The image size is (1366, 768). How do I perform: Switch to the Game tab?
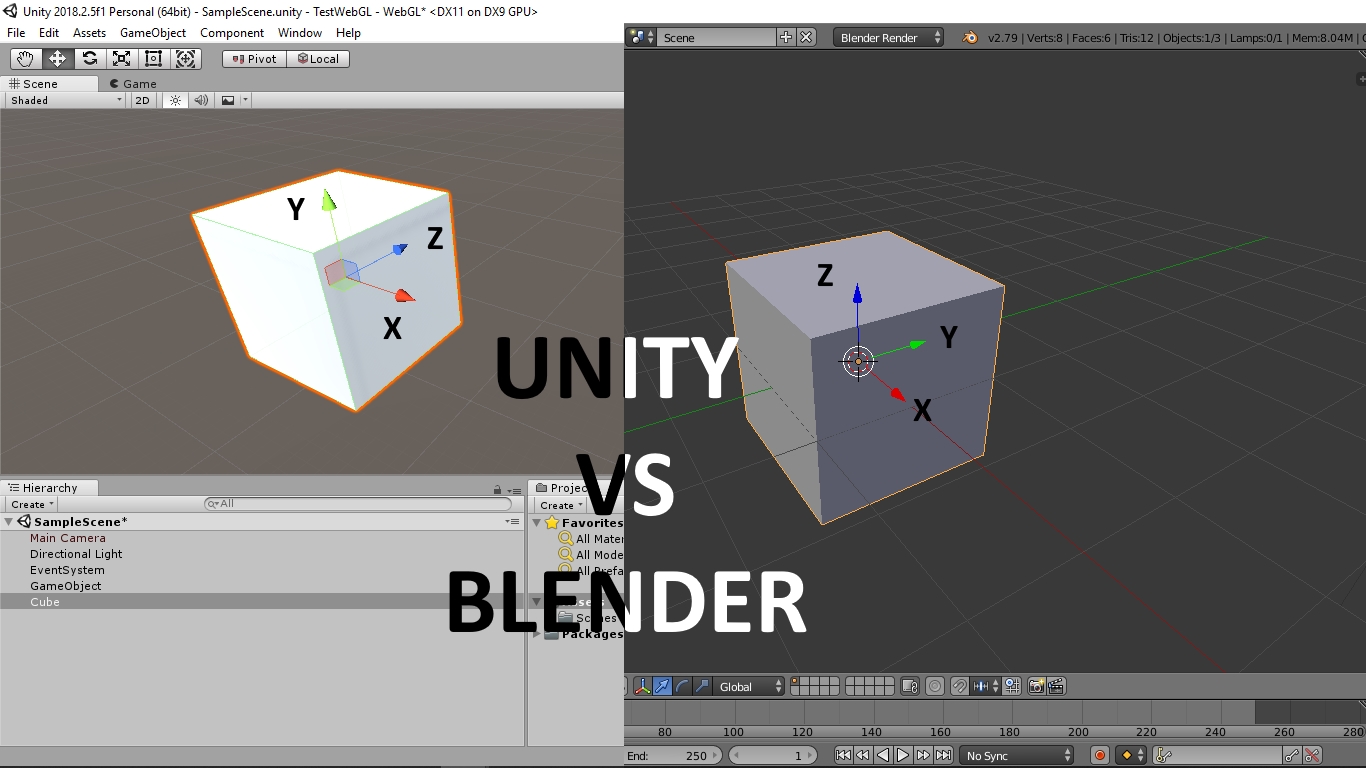click(x=133, y=84)
